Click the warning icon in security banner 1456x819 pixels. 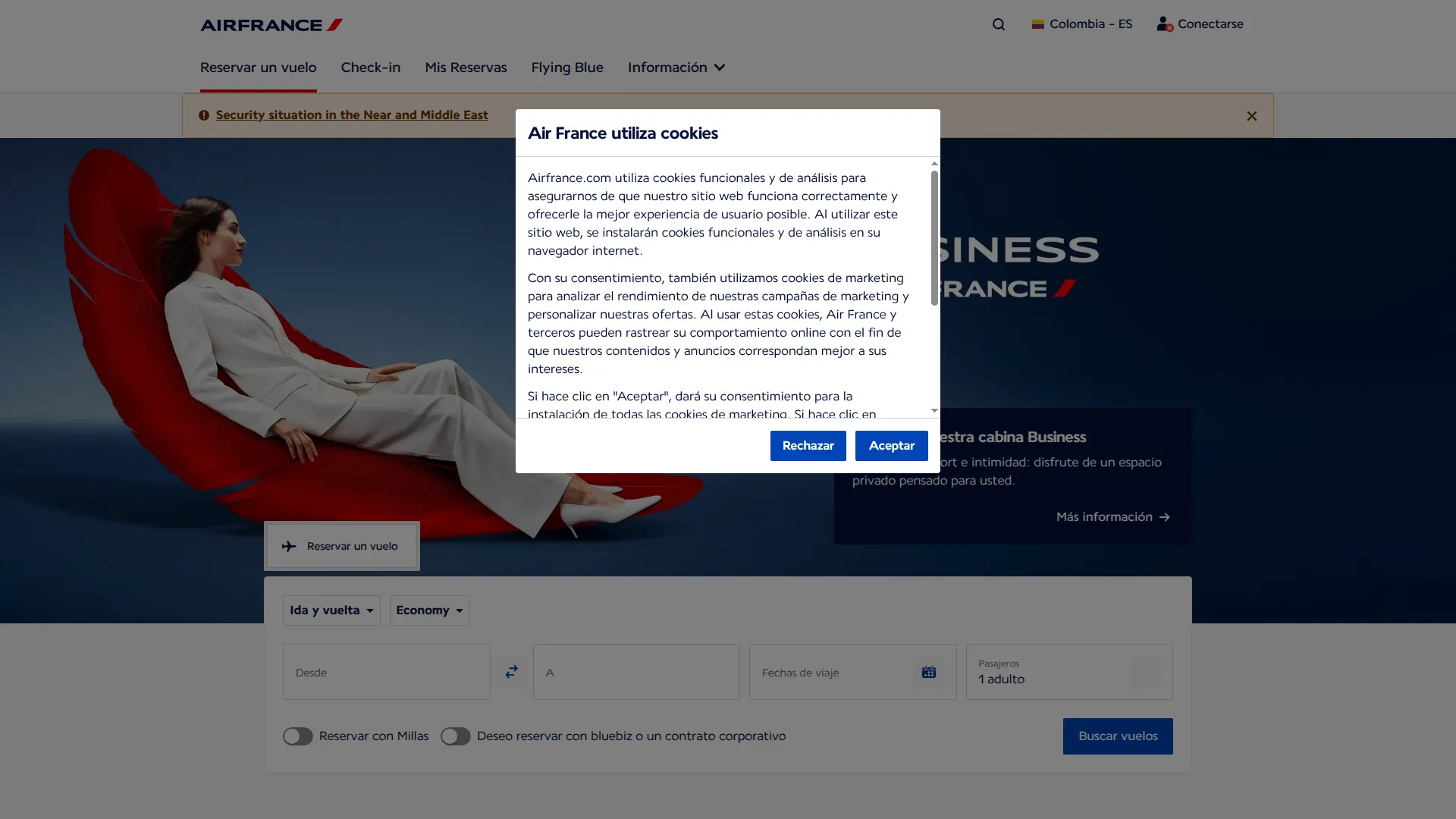[204, 115]
